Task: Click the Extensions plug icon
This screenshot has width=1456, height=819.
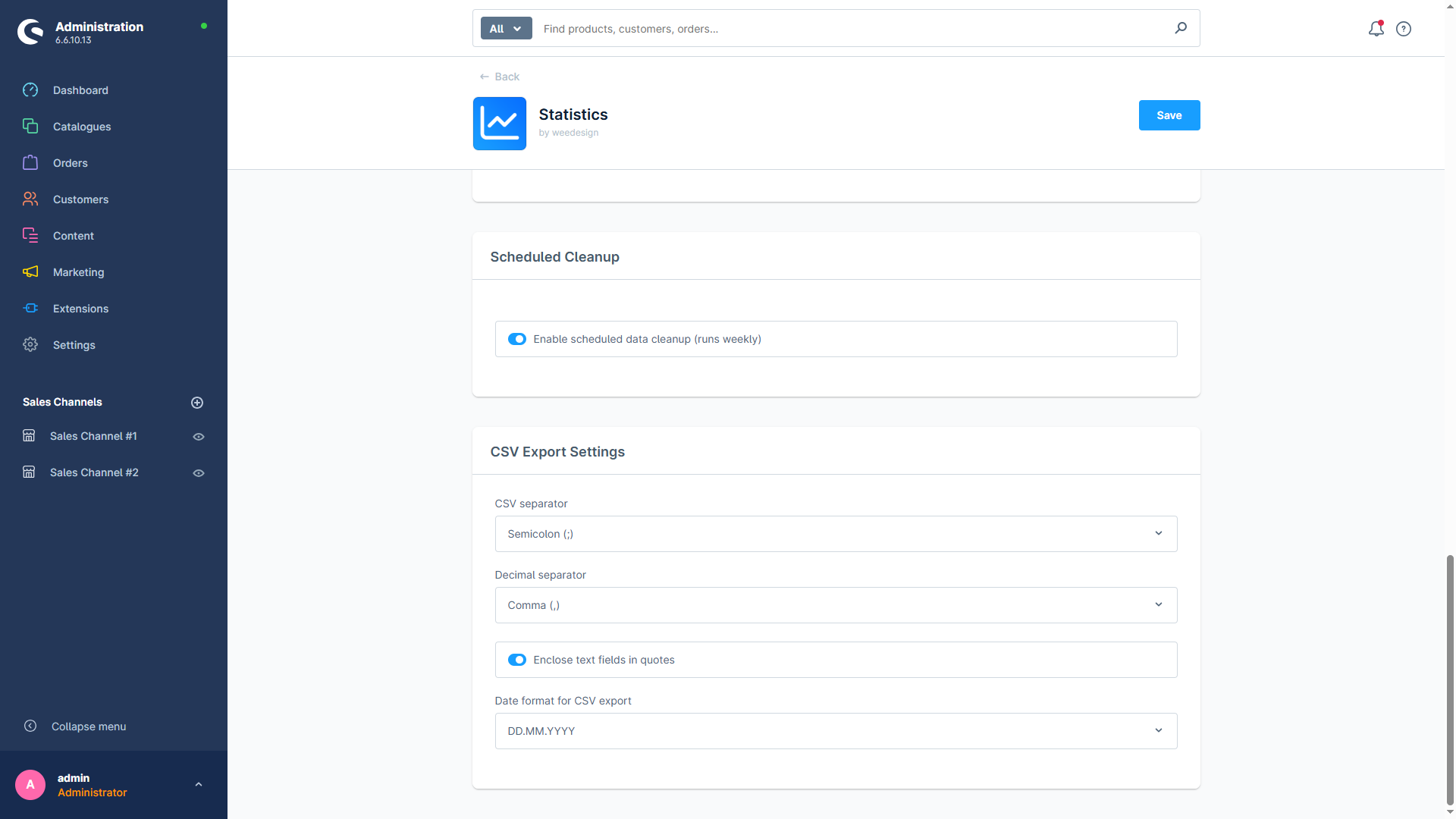Action: [x=30, y=308]
